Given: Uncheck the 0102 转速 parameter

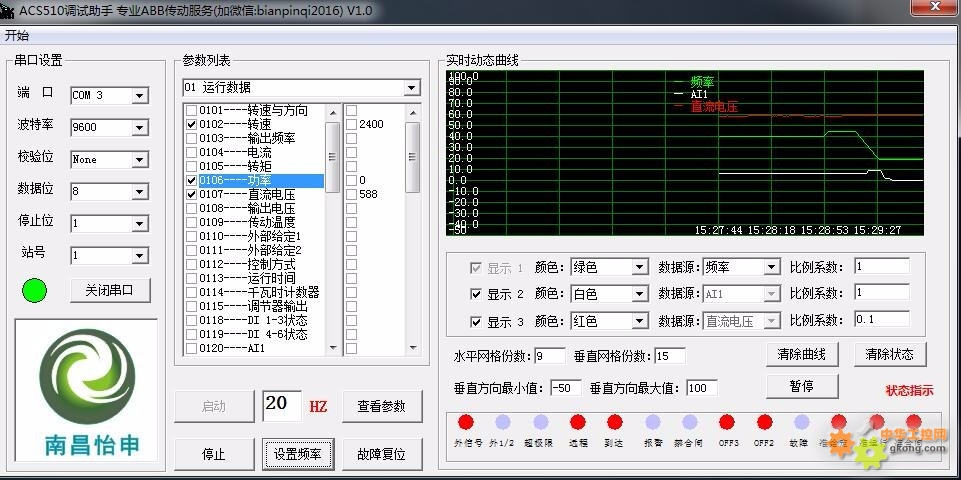Looking at the screenshot, I should [191, 124].
